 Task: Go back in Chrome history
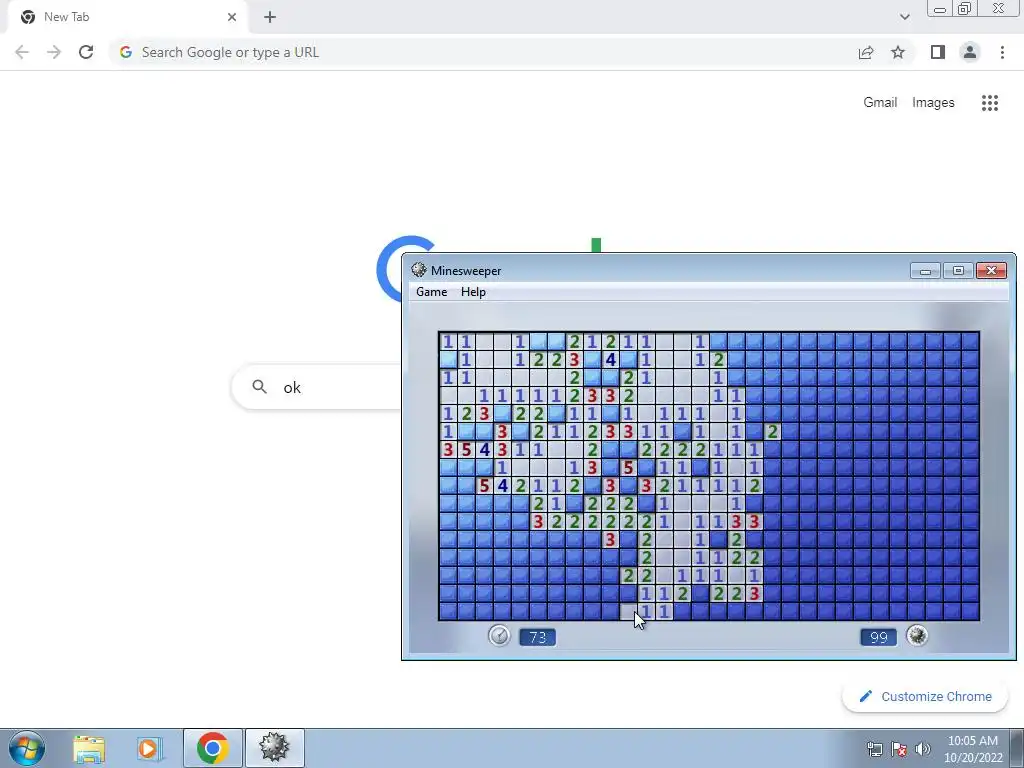click(22, 52)
